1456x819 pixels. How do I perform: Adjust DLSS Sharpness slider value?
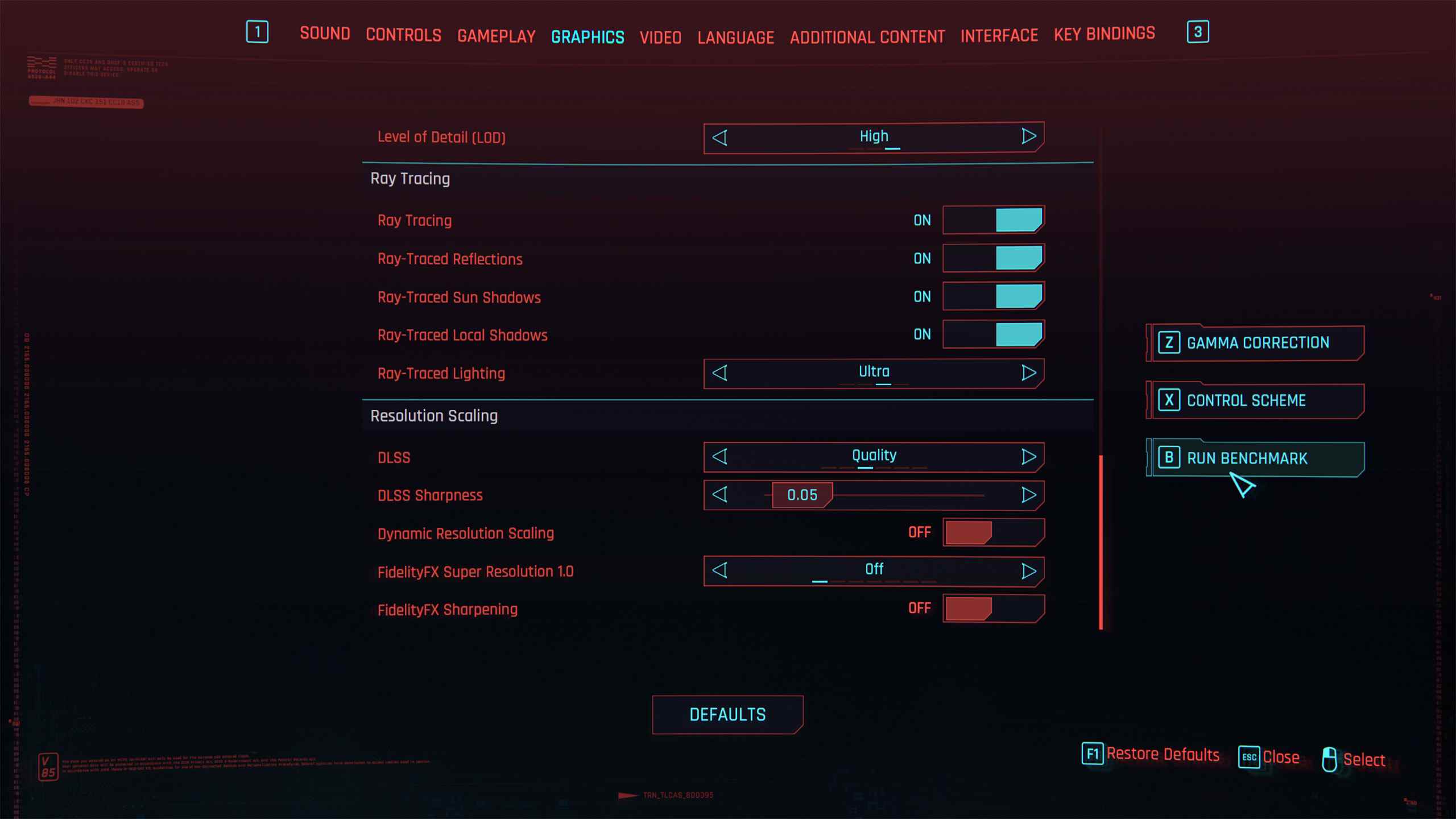point(801,494)
